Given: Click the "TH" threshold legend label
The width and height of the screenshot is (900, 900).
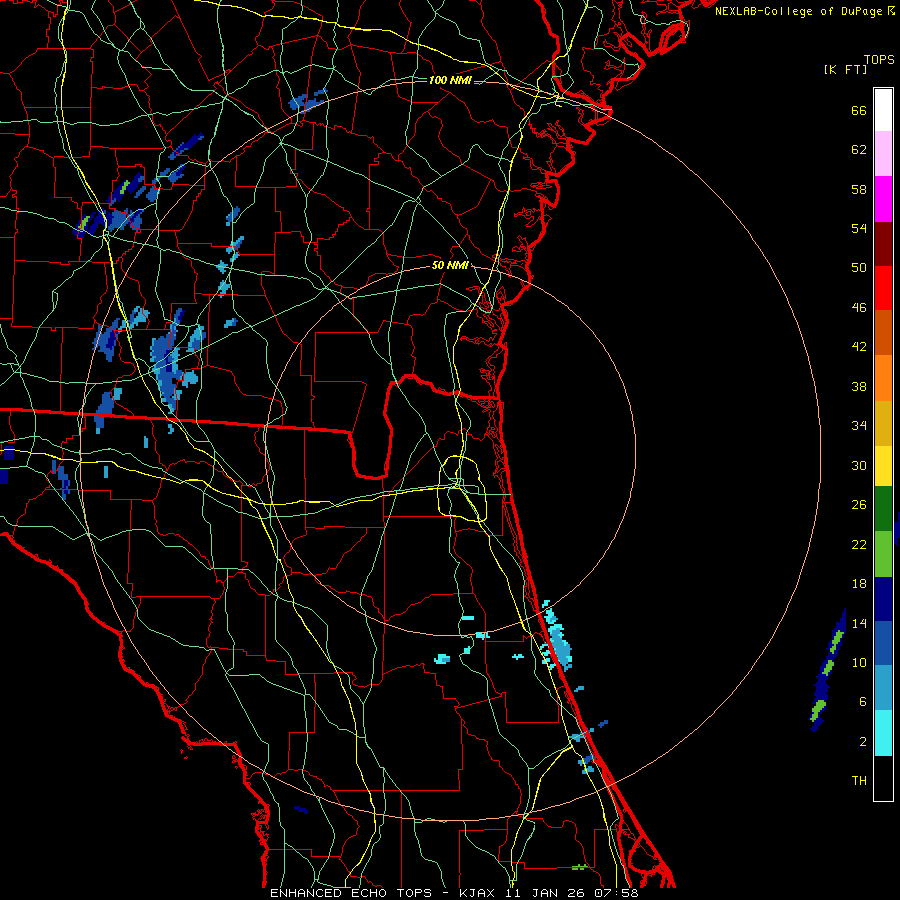Looking at the screenshot, I should pyautogui.click(x=859, y=781).
